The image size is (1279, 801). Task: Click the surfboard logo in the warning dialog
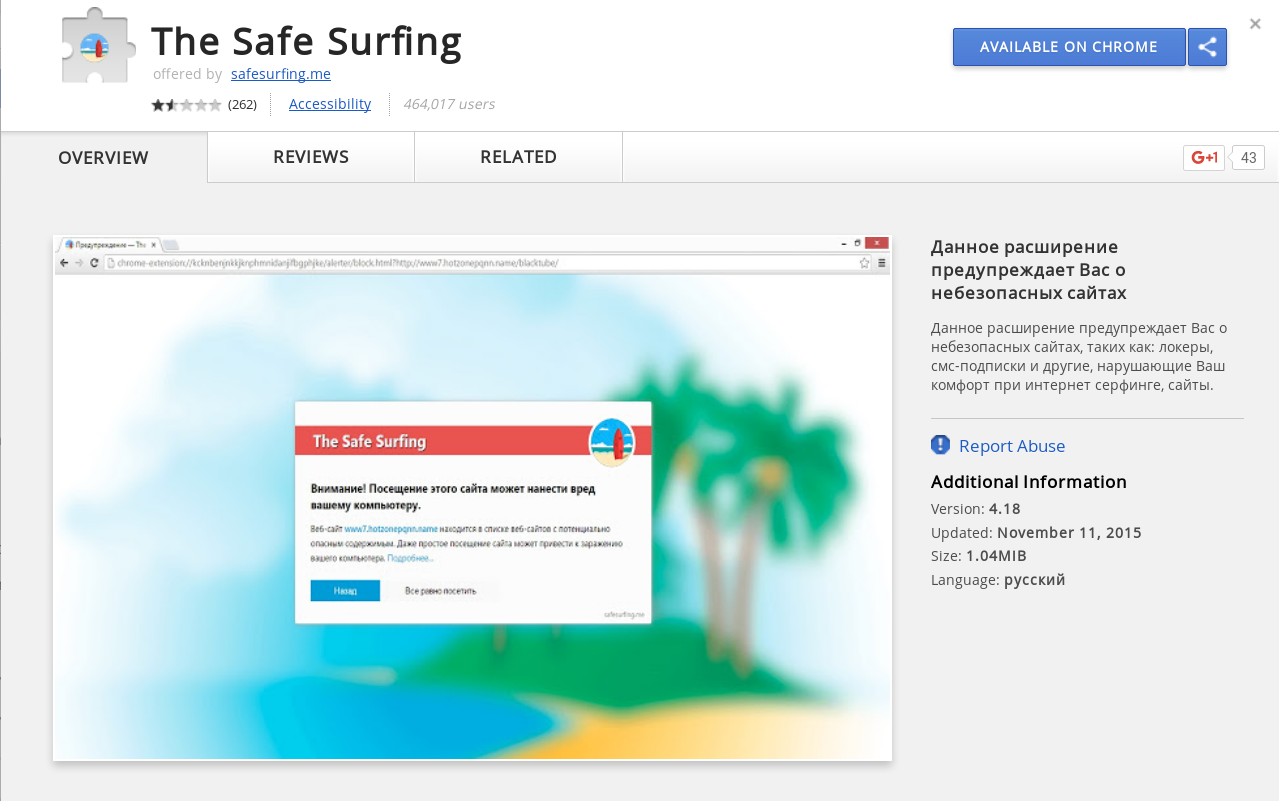pyautogui.click(x=613, y=442)
